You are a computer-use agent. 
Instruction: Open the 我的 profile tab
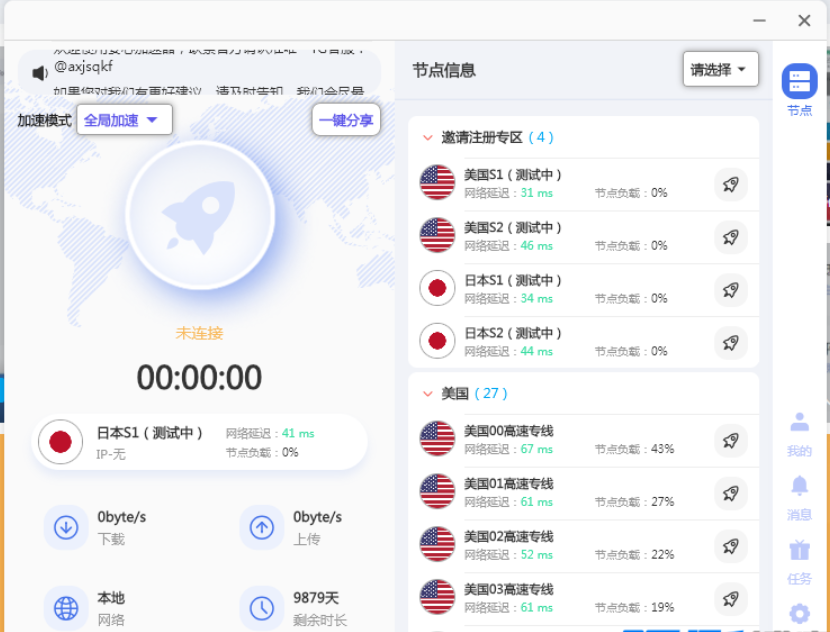pos(799,433)
